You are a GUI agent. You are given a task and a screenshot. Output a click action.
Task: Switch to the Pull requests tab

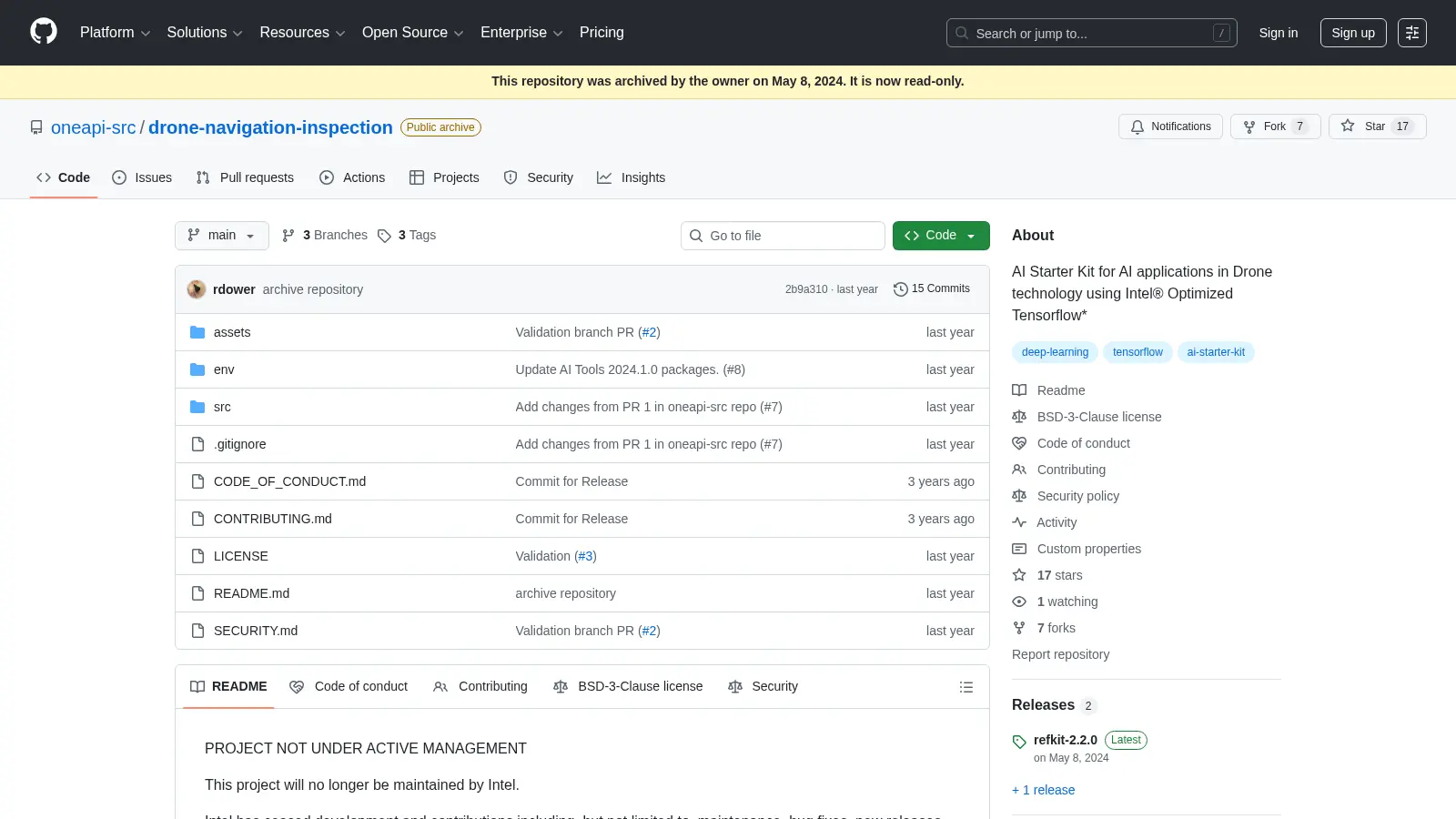click(x=245, y=177)
